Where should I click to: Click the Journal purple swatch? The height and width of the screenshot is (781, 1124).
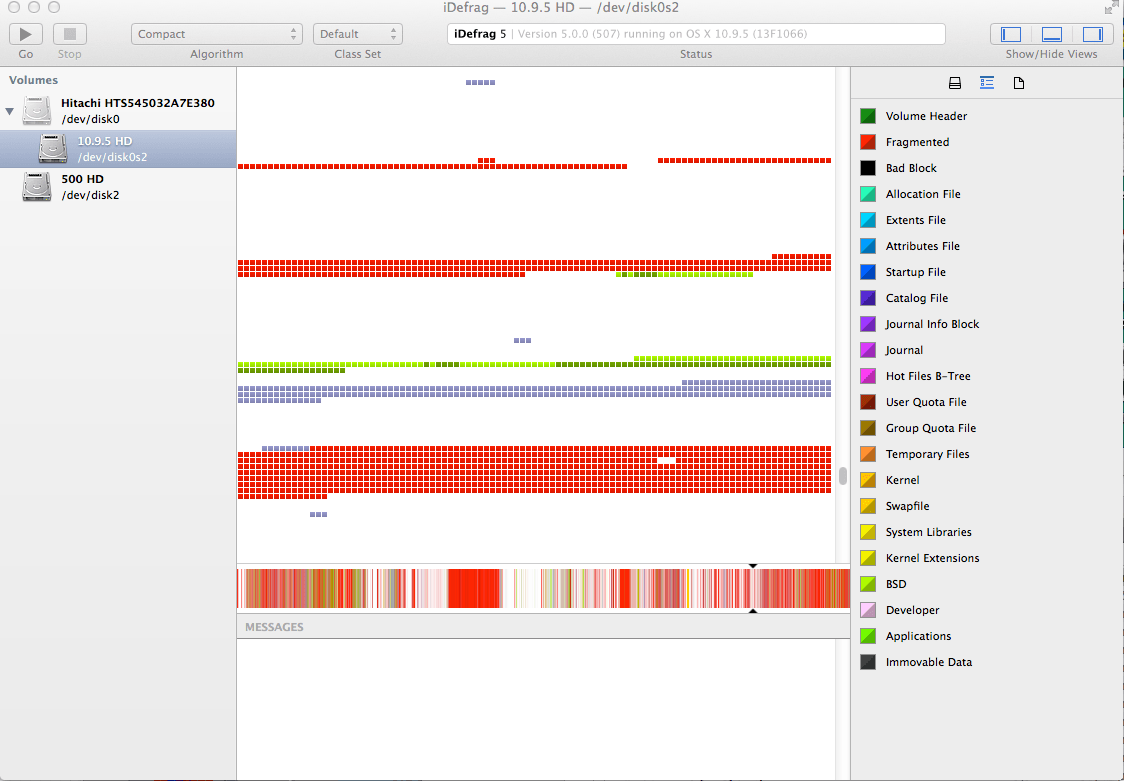tap(868, 350)
